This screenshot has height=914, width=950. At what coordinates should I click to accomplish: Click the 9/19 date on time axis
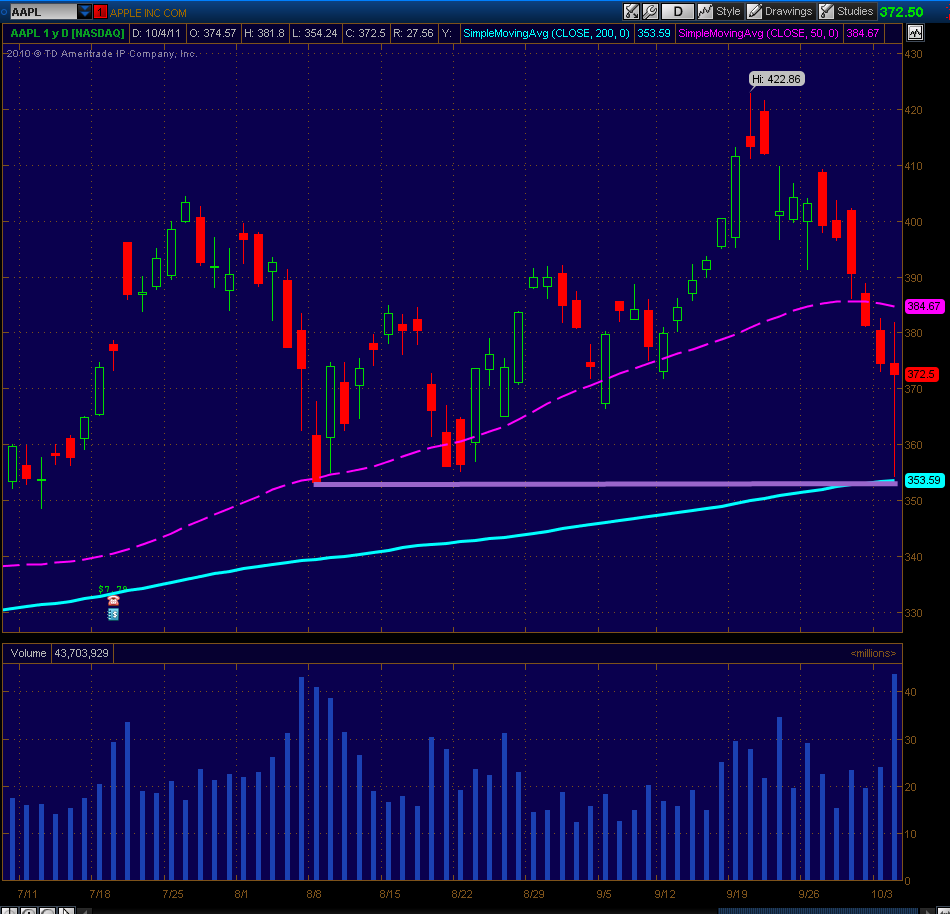point(737,894)
